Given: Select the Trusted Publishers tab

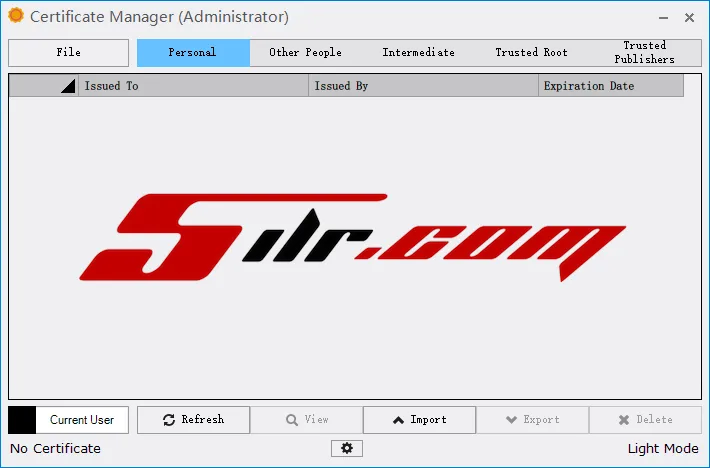Looking at the screenshot, I should pyautogui.click(x=644, y=53).
